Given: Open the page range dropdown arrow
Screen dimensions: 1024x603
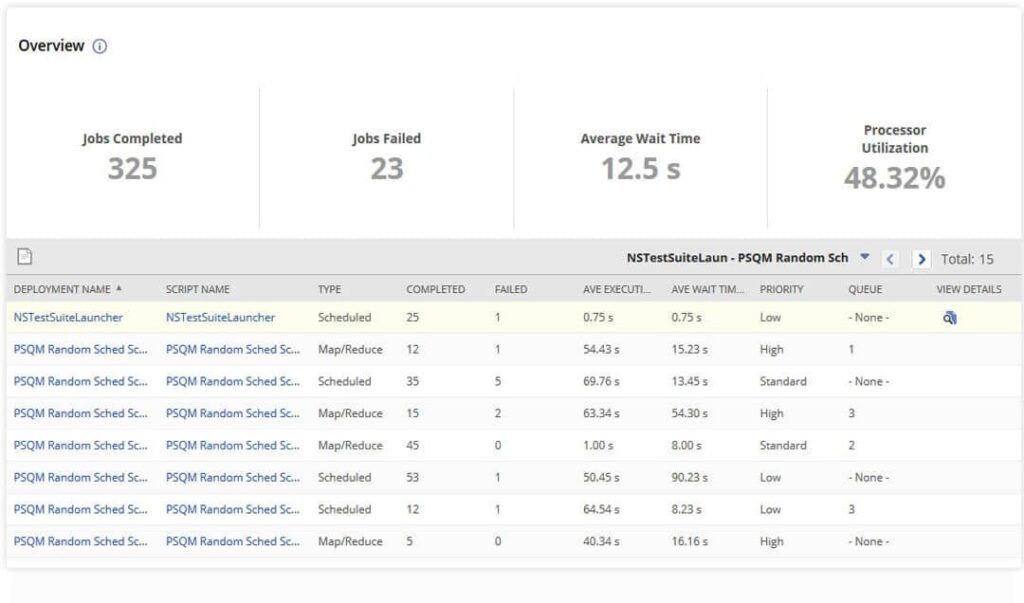Looking at the screenshot, I should [865, 257].
